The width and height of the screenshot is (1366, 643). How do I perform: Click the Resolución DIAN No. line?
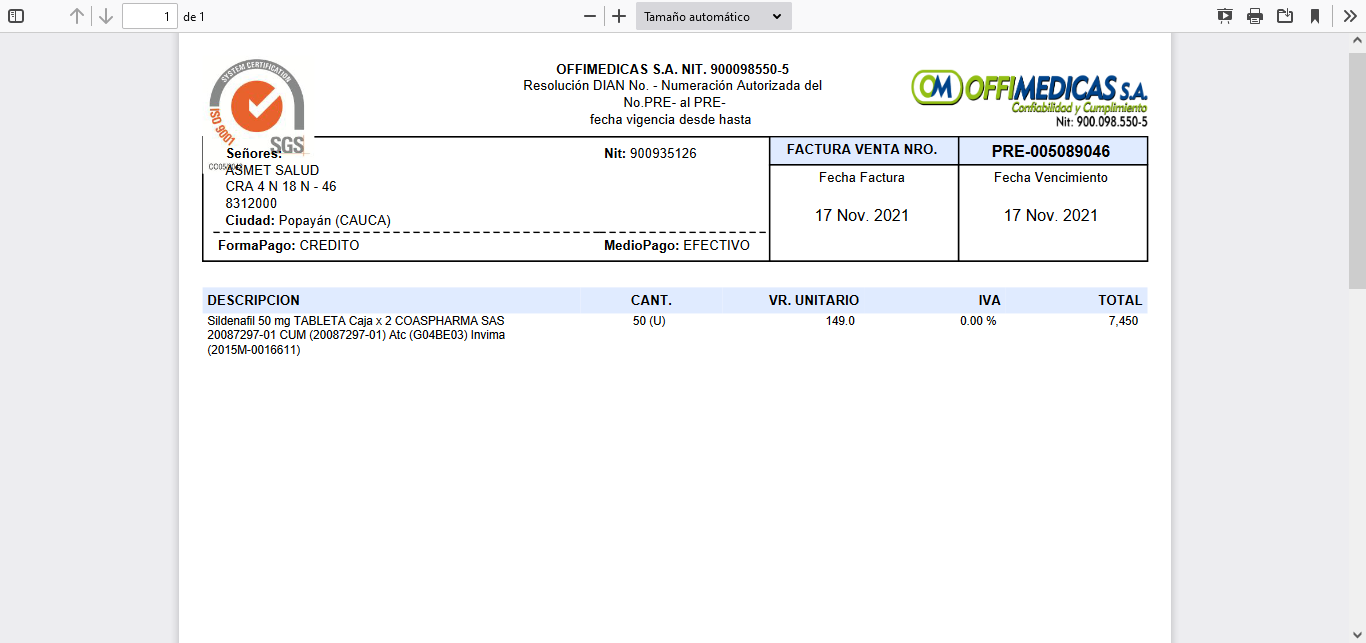(672, 86)
